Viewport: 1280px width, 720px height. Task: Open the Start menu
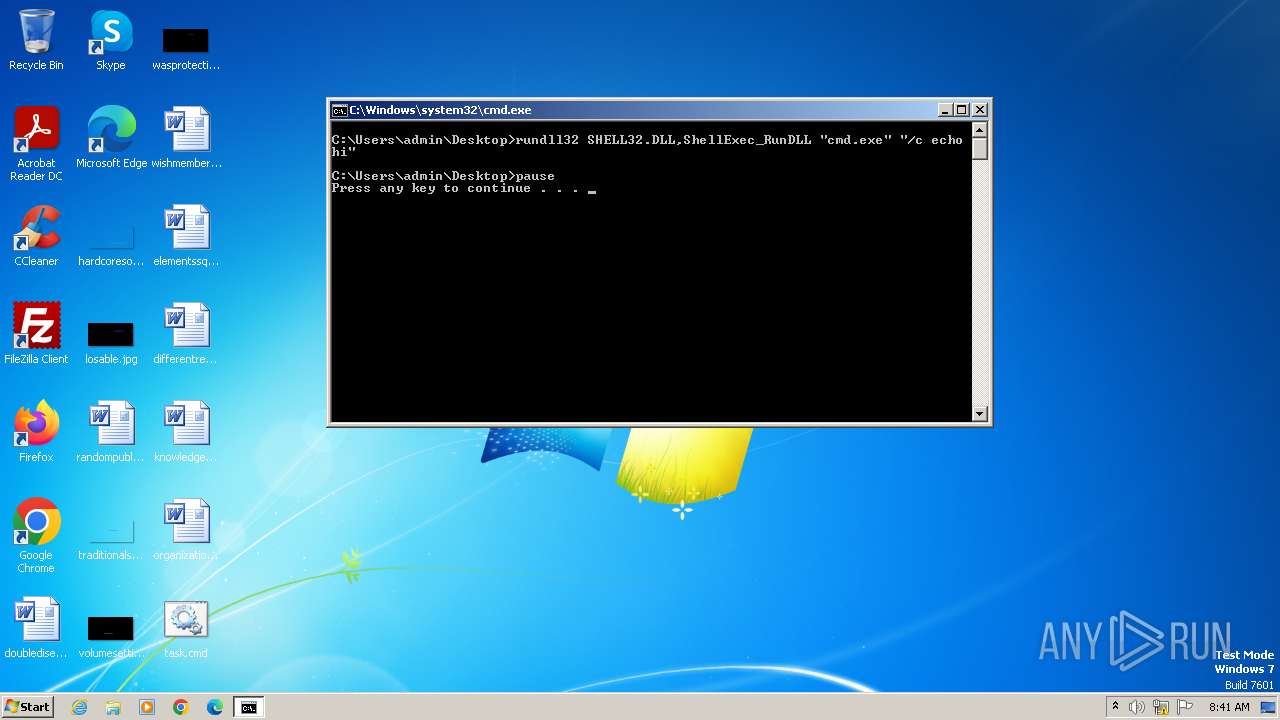pos(27,707)
